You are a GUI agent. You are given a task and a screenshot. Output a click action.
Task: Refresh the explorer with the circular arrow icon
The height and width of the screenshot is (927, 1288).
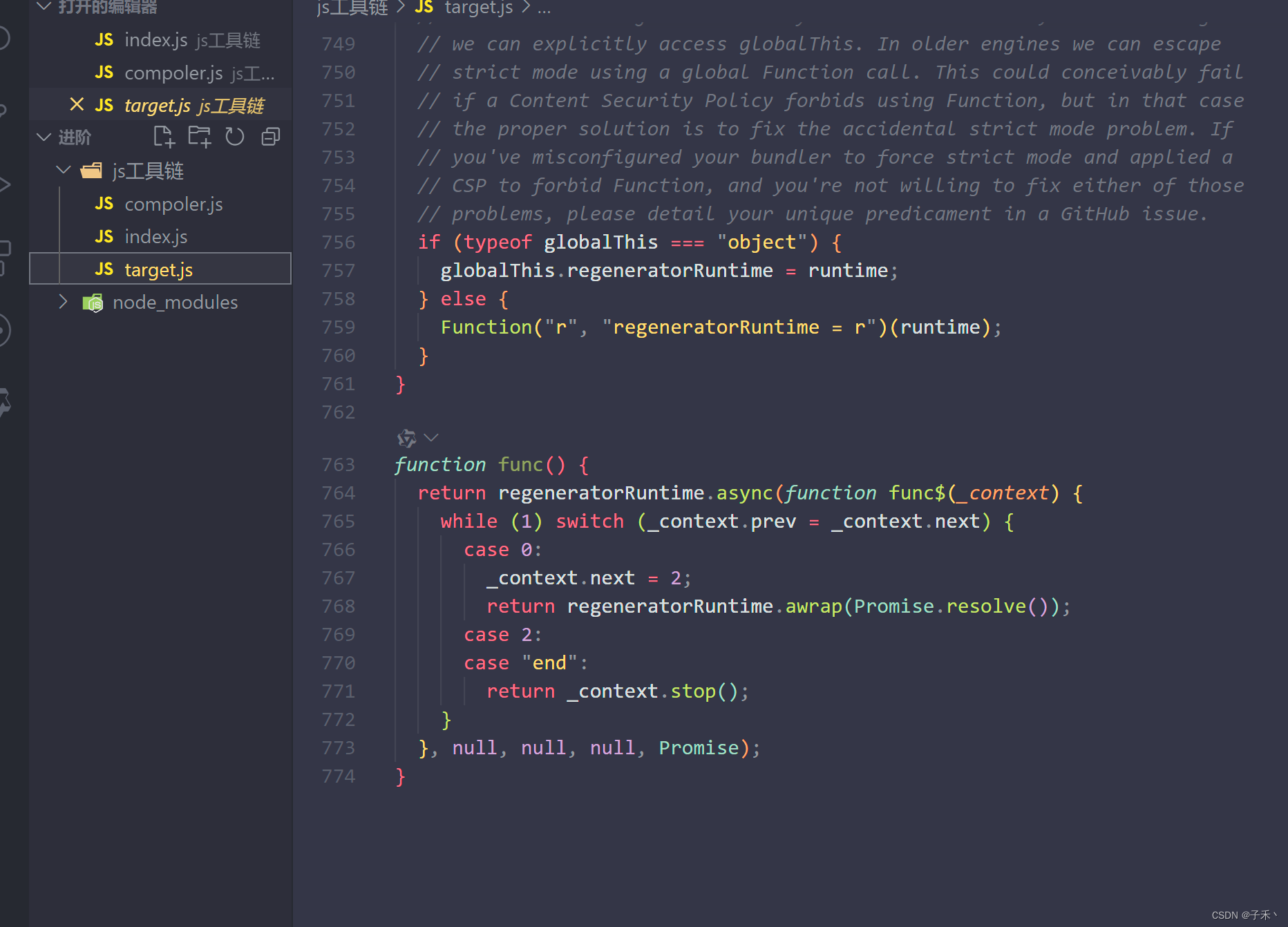[235, 137]
